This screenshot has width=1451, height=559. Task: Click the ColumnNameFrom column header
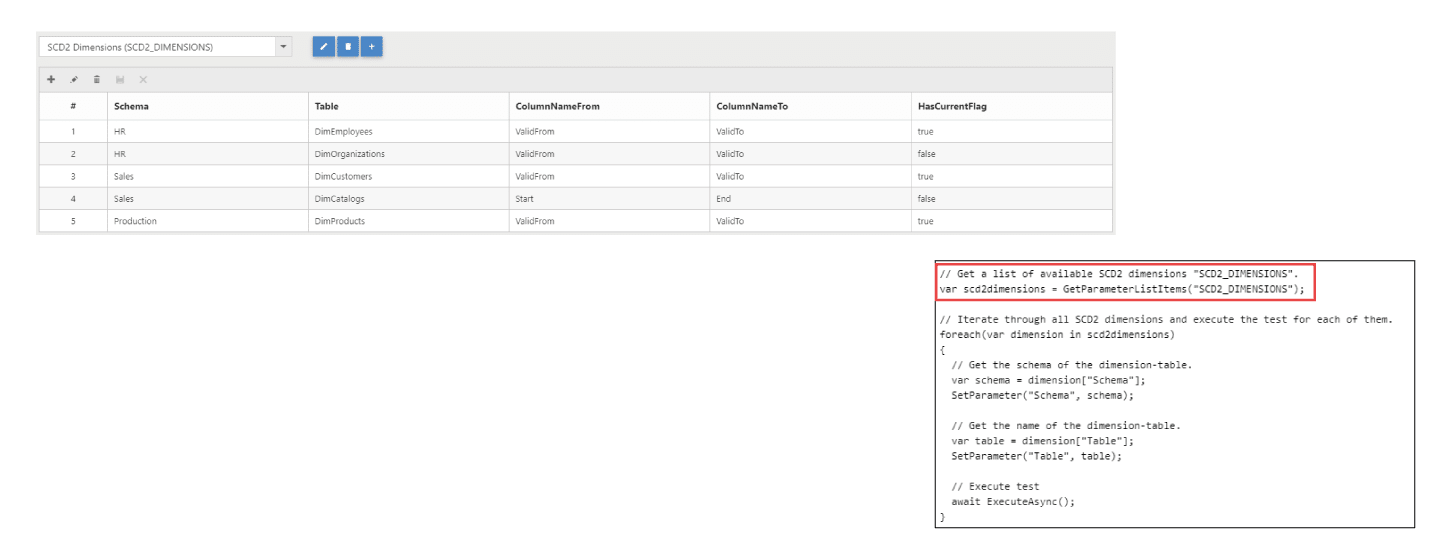coord(609,106)
